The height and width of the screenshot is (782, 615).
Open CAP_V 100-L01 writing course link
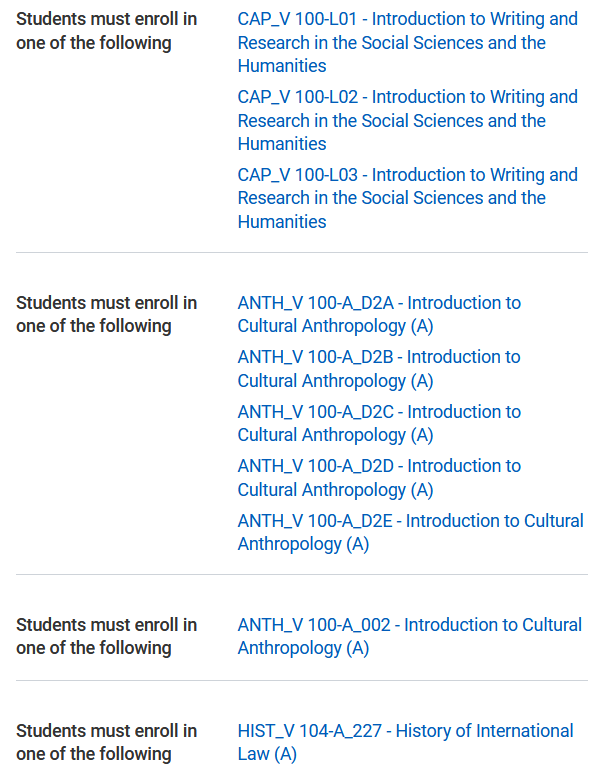click(x=408, y=42)
